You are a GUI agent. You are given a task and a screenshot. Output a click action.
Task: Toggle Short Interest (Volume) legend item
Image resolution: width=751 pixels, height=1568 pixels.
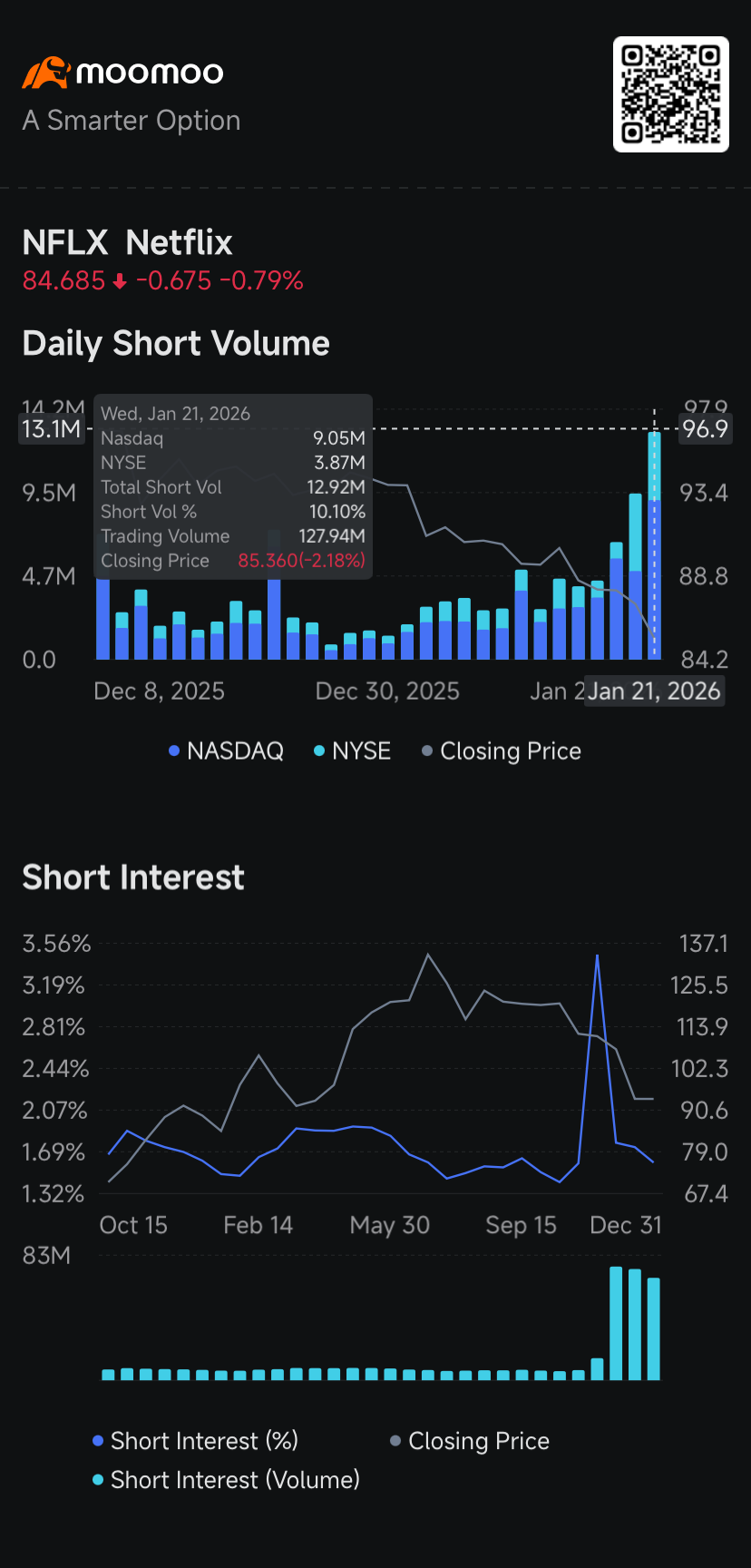[x=227, y=1480]
